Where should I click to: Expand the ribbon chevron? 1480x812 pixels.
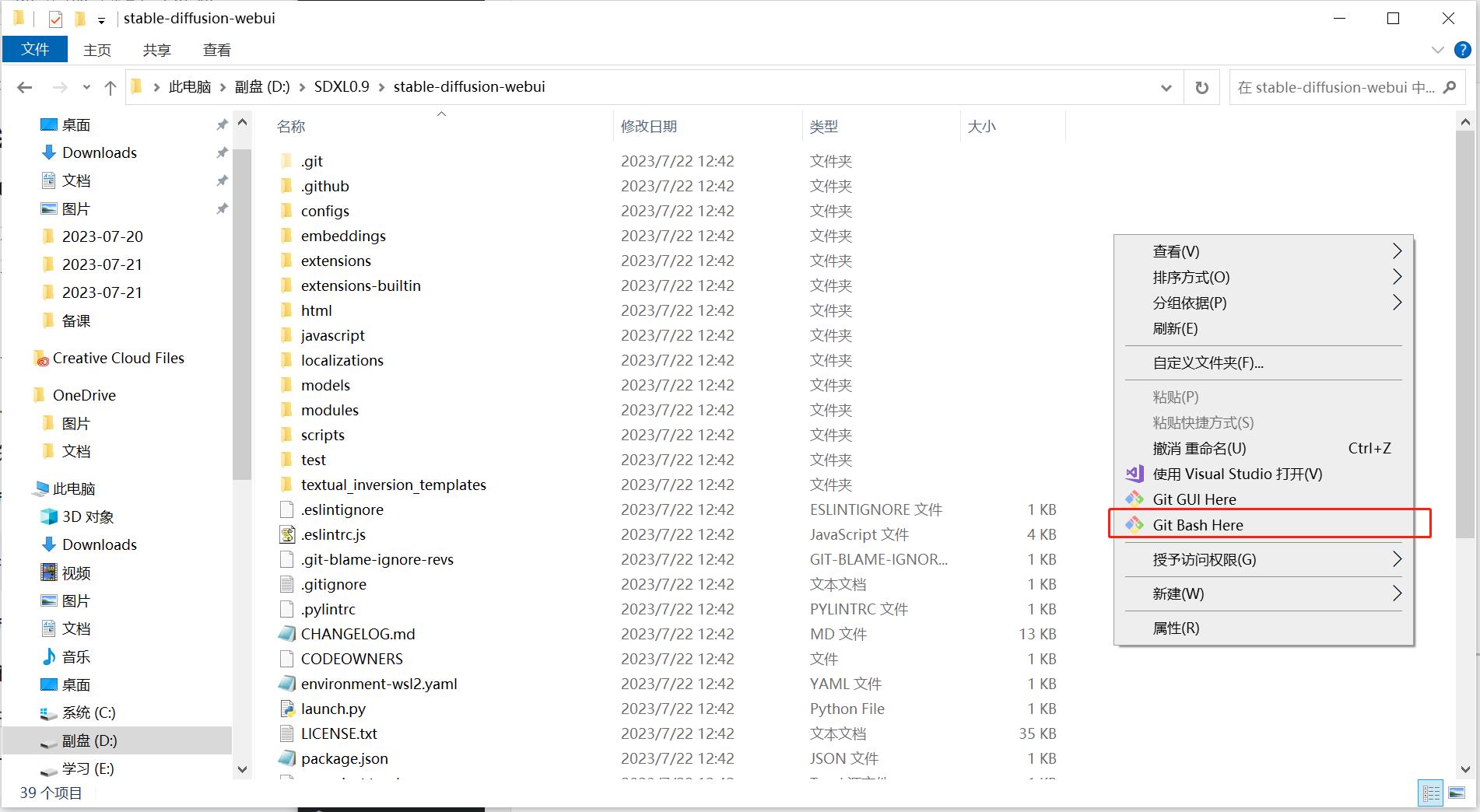coord(1437,50)
